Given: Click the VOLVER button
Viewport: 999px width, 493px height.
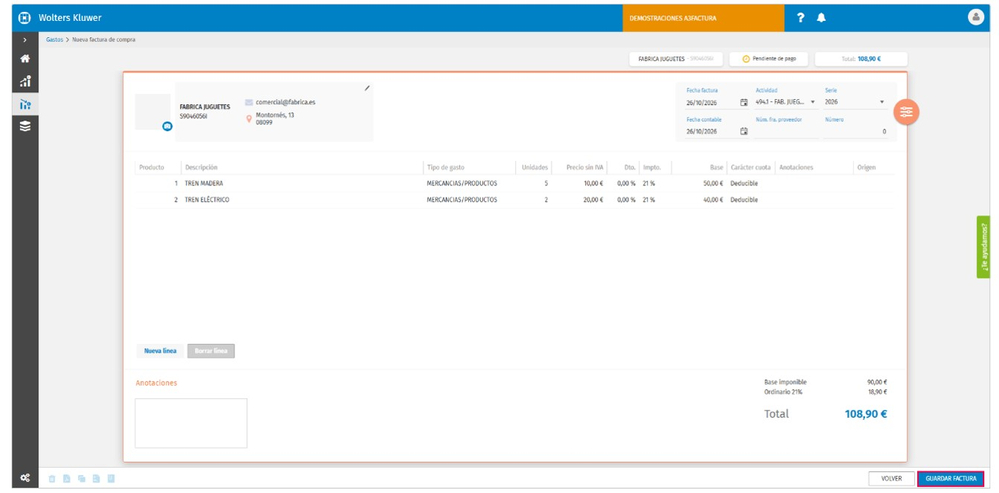Looking at the screenshot, I should (x=891, y=478).
